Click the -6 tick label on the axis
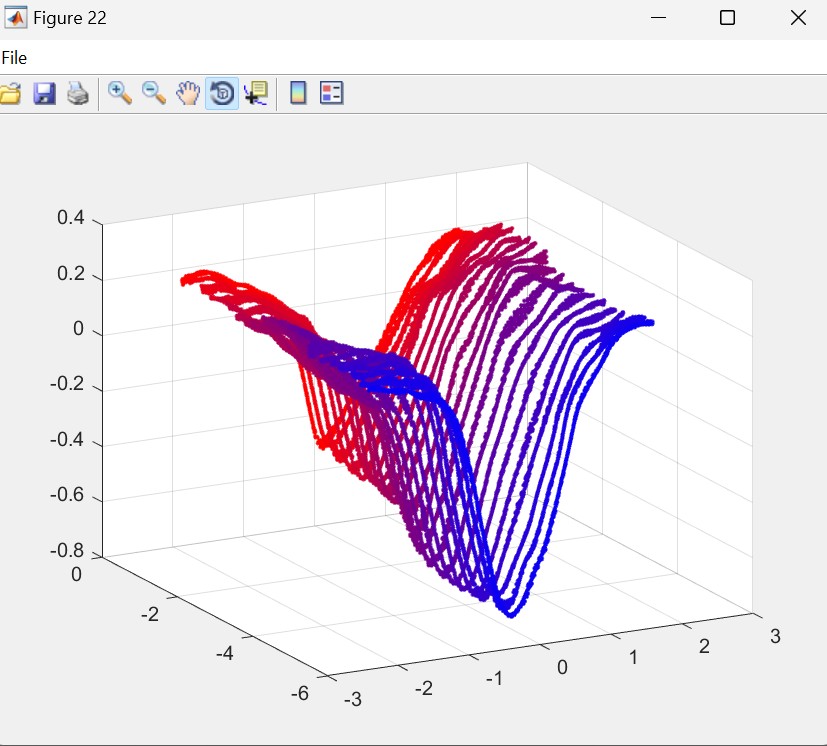 (299, 691)
